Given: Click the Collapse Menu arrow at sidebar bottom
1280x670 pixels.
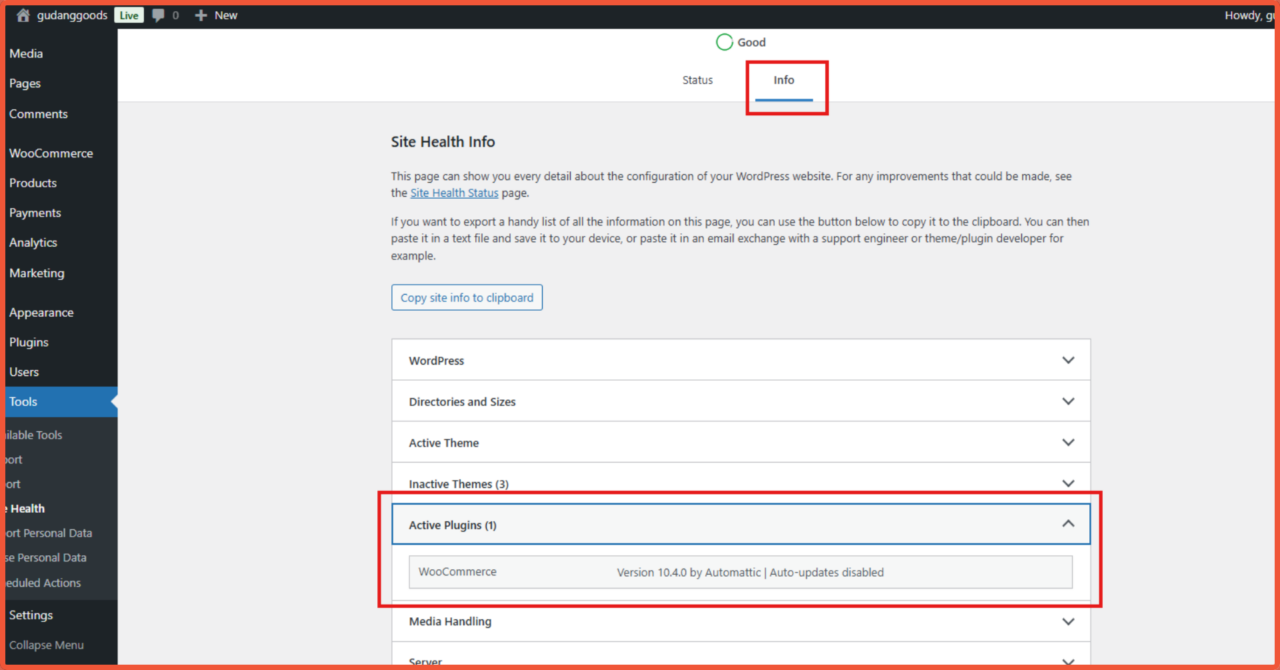Looking at the screenshot, I should [48, 645].
